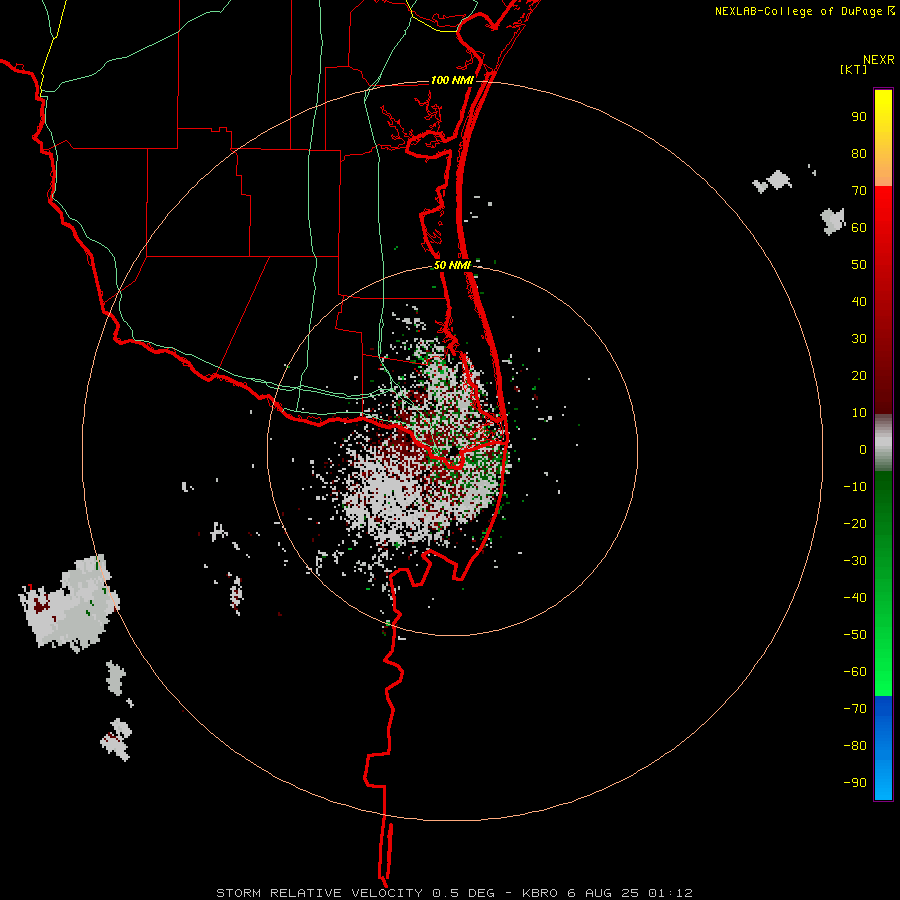Click the -90 knot scale value
Viewport: 900px width, 900px height.
tap(855, 783)
